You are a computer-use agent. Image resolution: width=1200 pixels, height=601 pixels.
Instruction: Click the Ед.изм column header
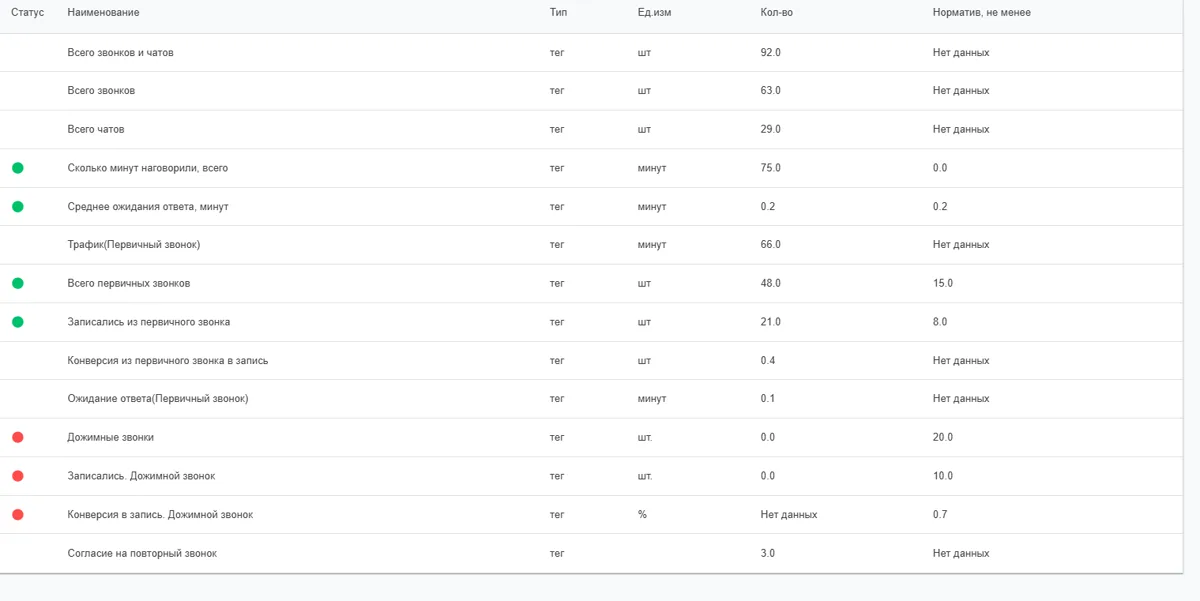pos(654,12)
